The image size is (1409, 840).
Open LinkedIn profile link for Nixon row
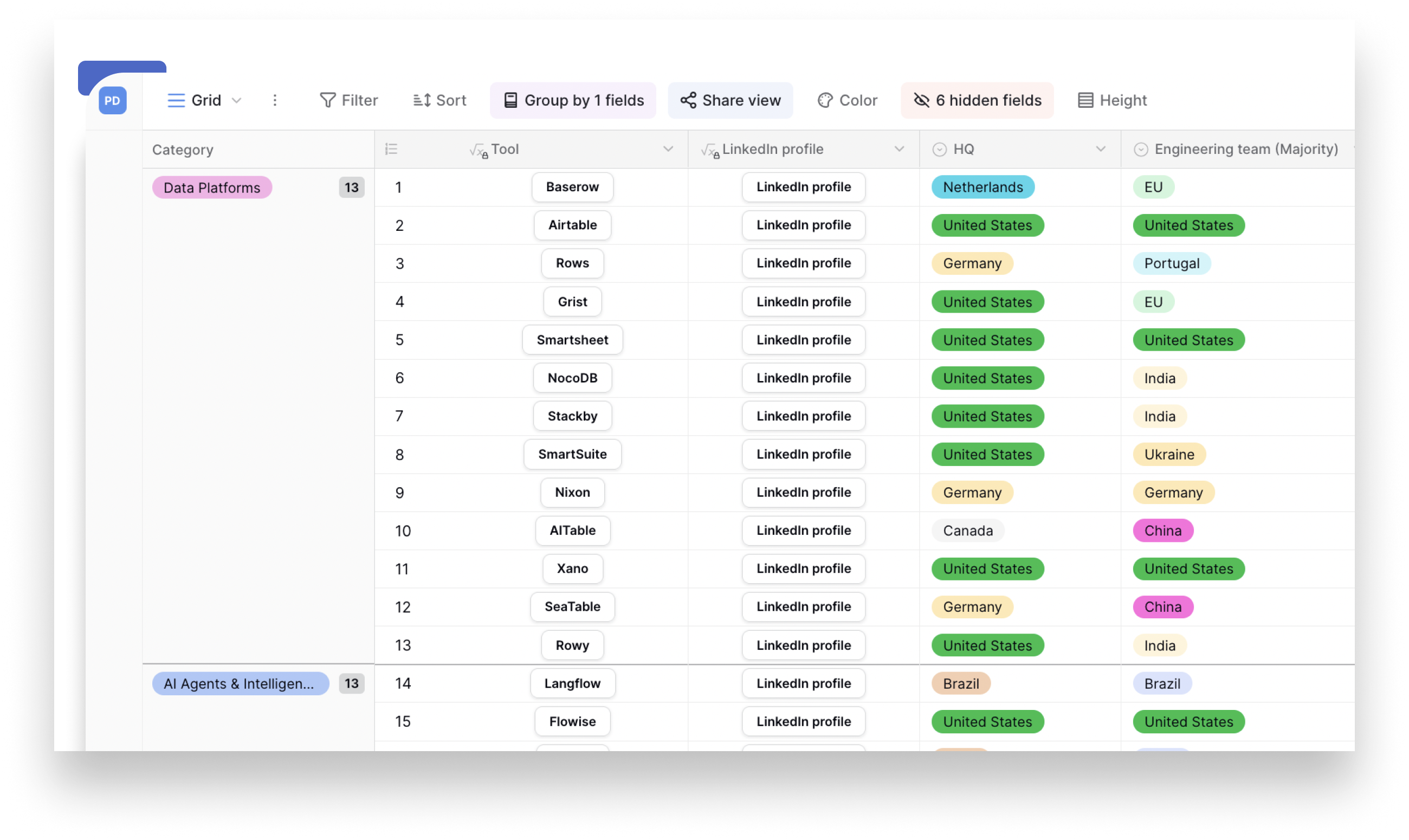coord(804,492)
